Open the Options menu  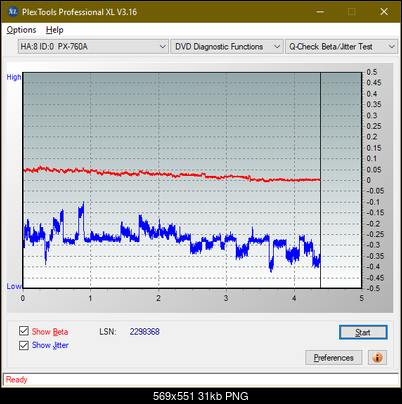(21, 30)
